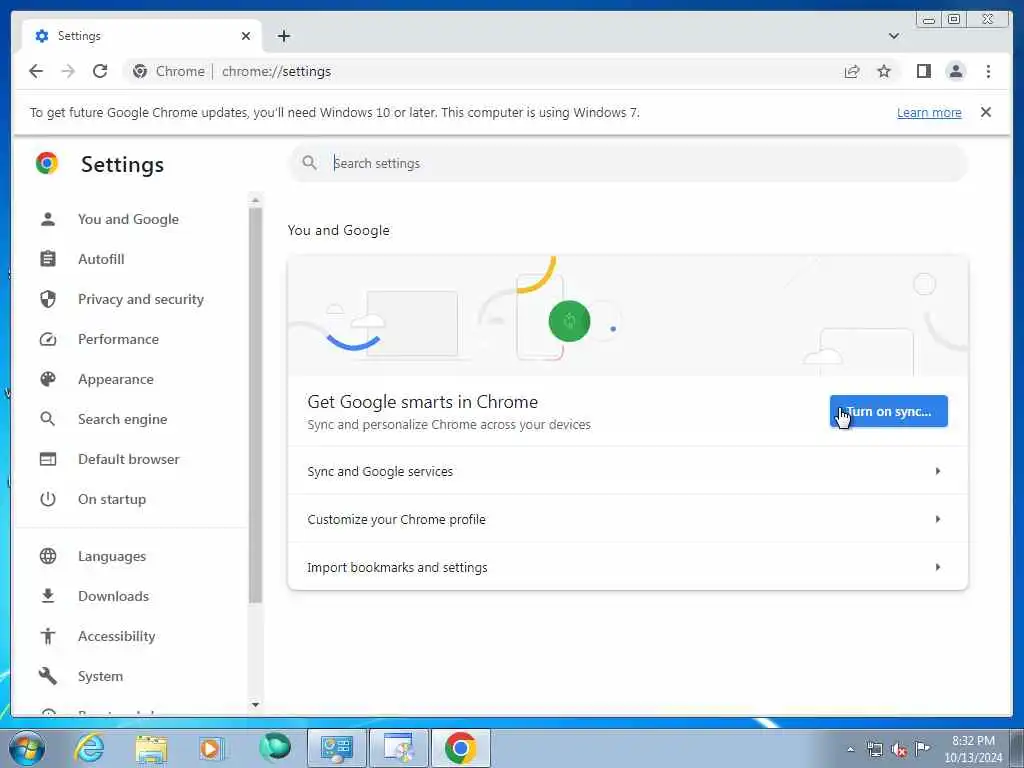Launch Internet Explorer from taskbar
1024x768 pixels.
pyautogui.click(x=89, y=748)
